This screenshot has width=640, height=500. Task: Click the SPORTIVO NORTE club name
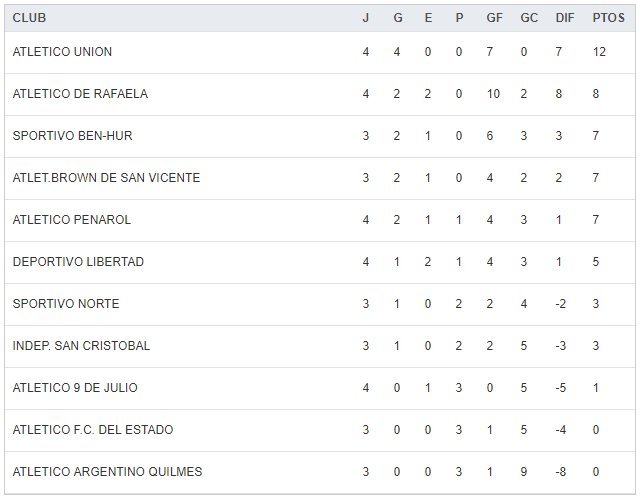[66, 304]
